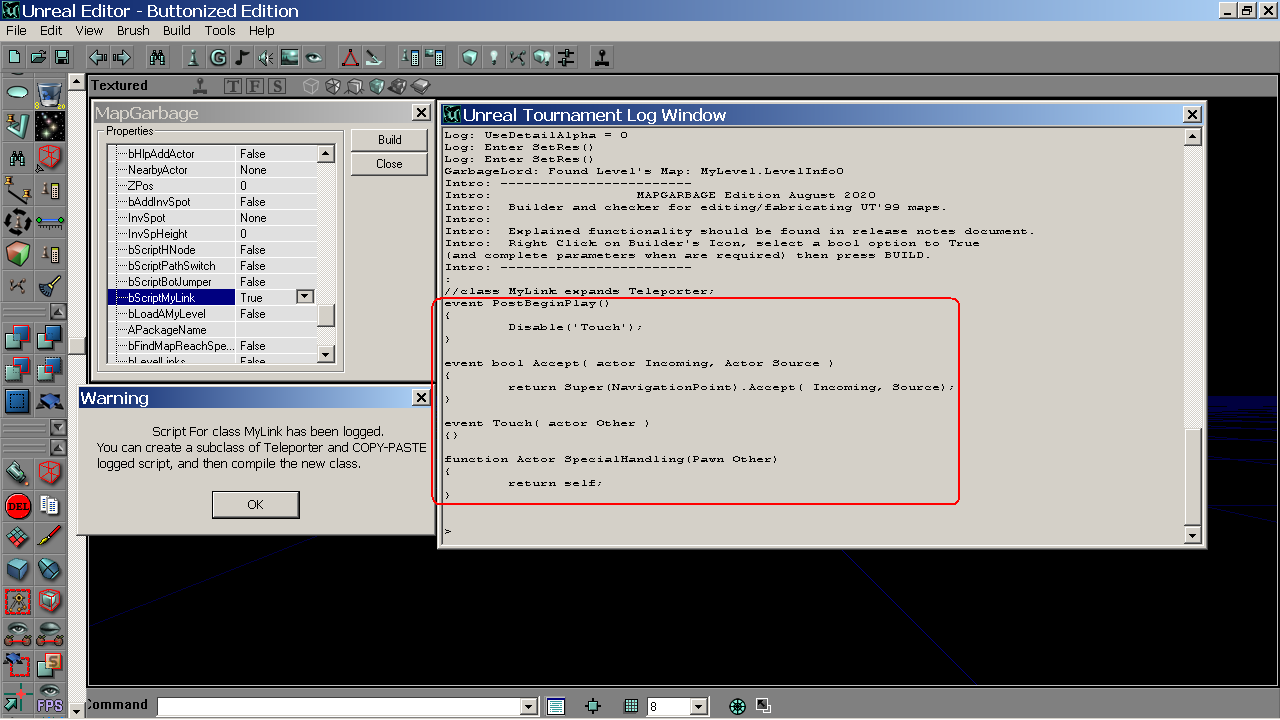Image resolution: width=1280 pixels, height=720 pixels.
Task: Open the Sound browser speaker icon
Action: (x=266, y=57)
